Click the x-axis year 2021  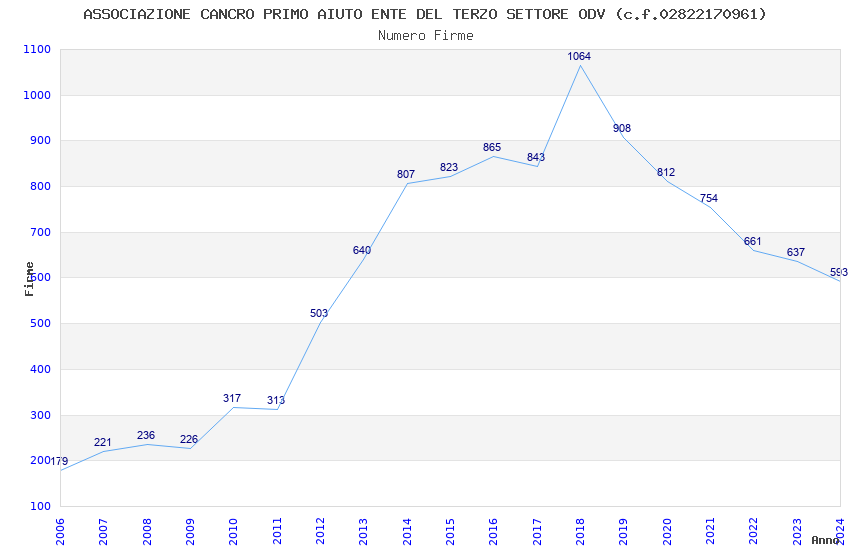(x=711, y=532)
